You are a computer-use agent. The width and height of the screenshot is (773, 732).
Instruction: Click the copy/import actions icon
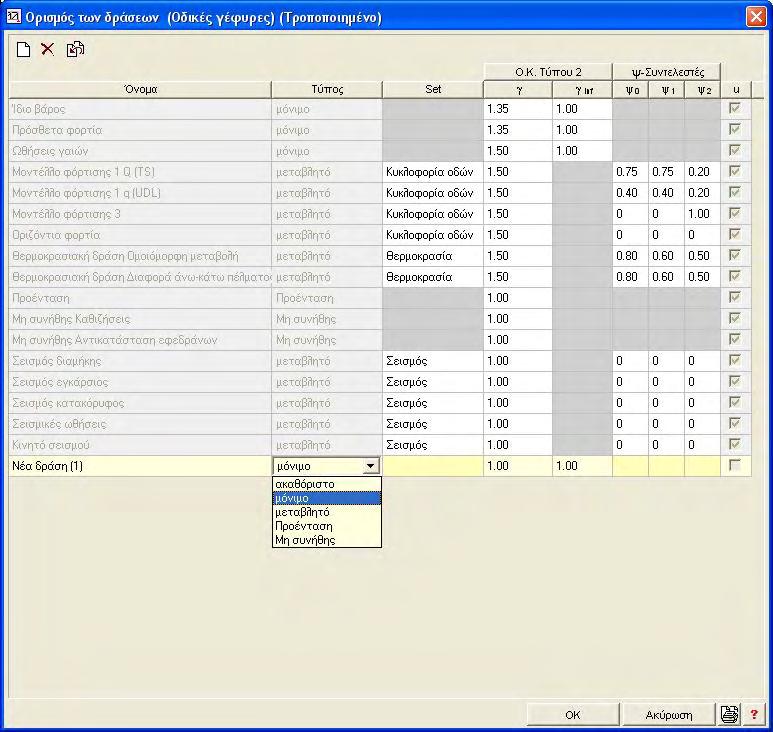tap(75, 49)
